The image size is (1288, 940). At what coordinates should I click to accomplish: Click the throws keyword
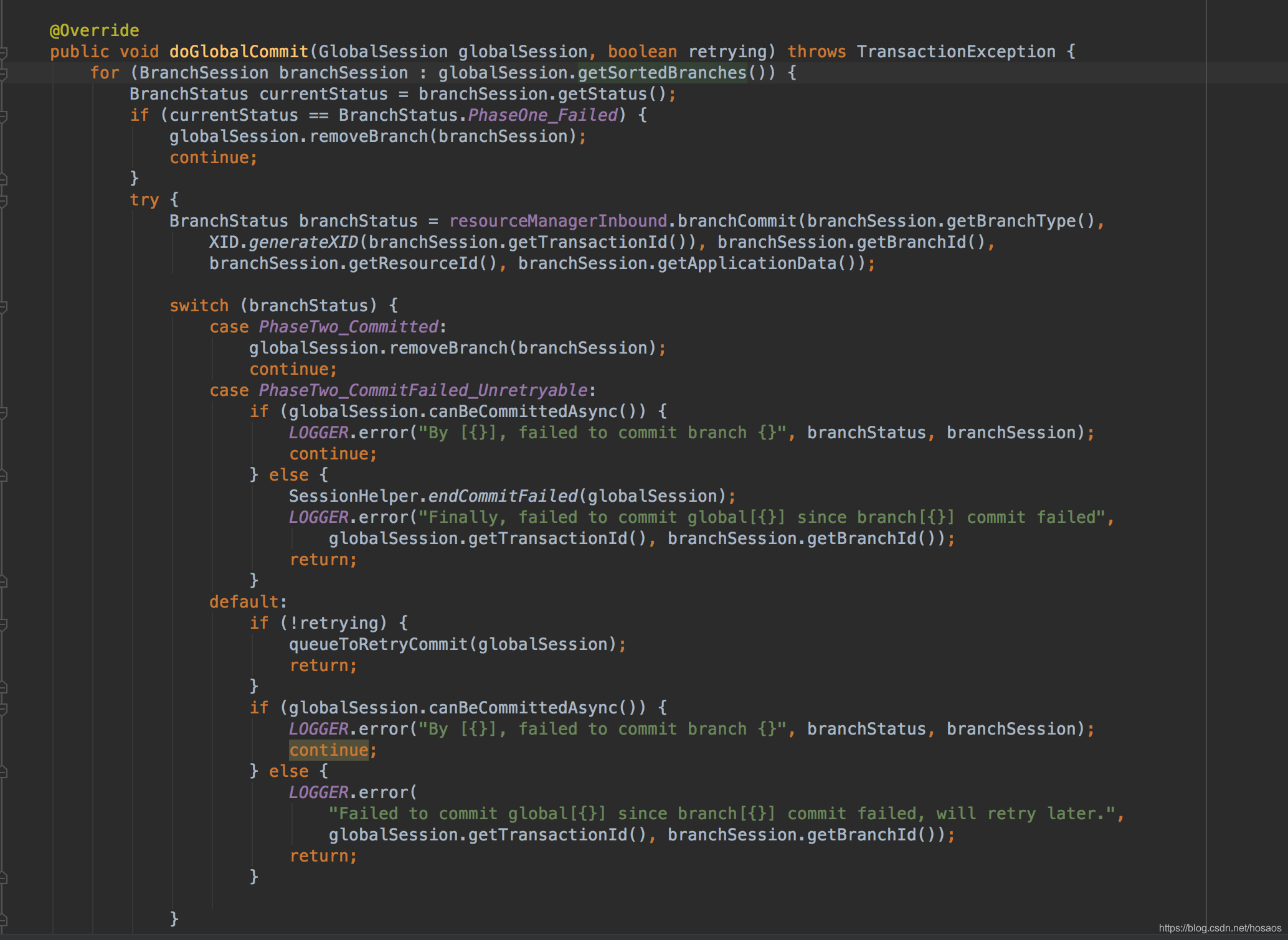817,52
